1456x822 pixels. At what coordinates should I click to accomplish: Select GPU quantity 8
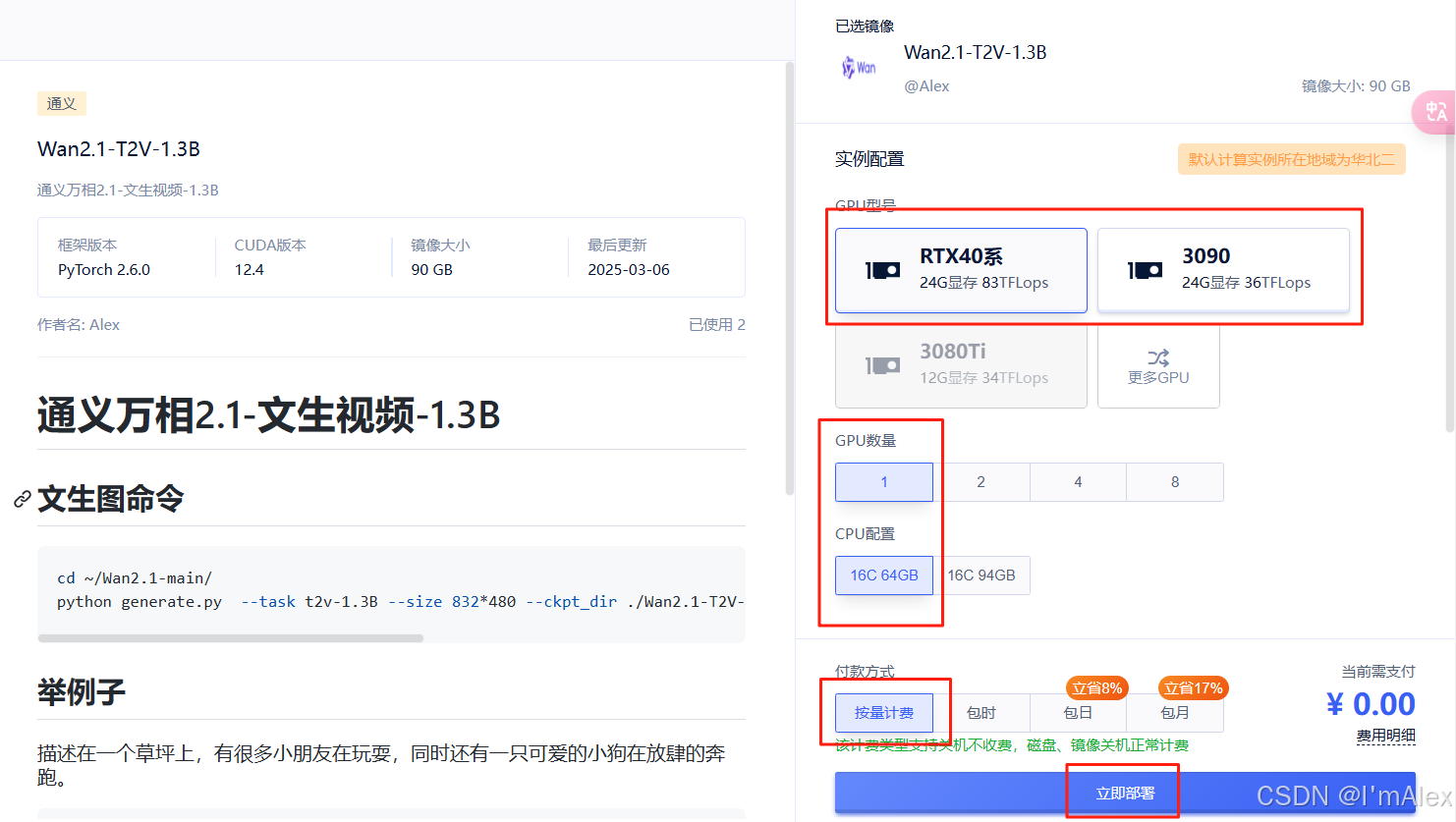[1175, 482]
